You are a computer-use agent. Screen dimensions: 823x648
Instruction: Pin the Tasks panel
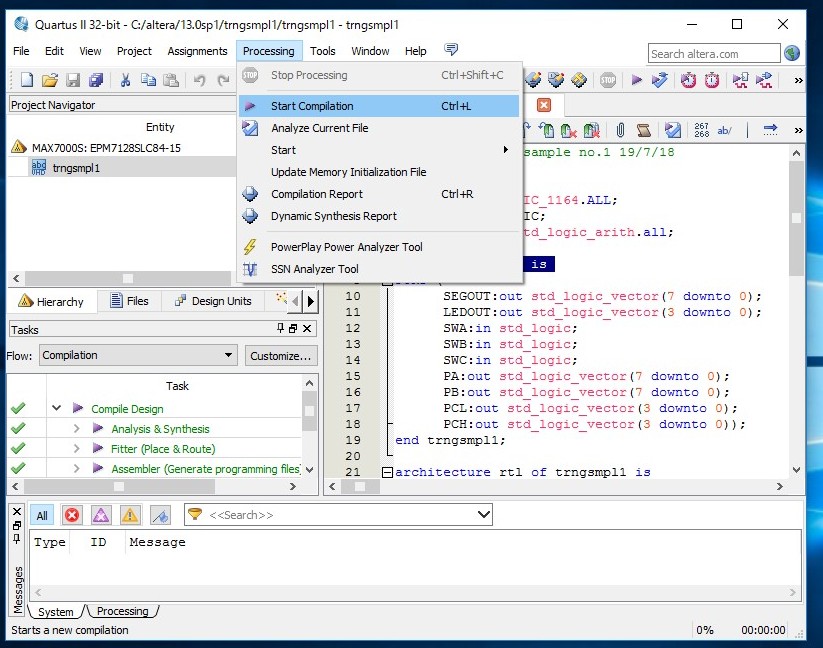coord(280,328)
